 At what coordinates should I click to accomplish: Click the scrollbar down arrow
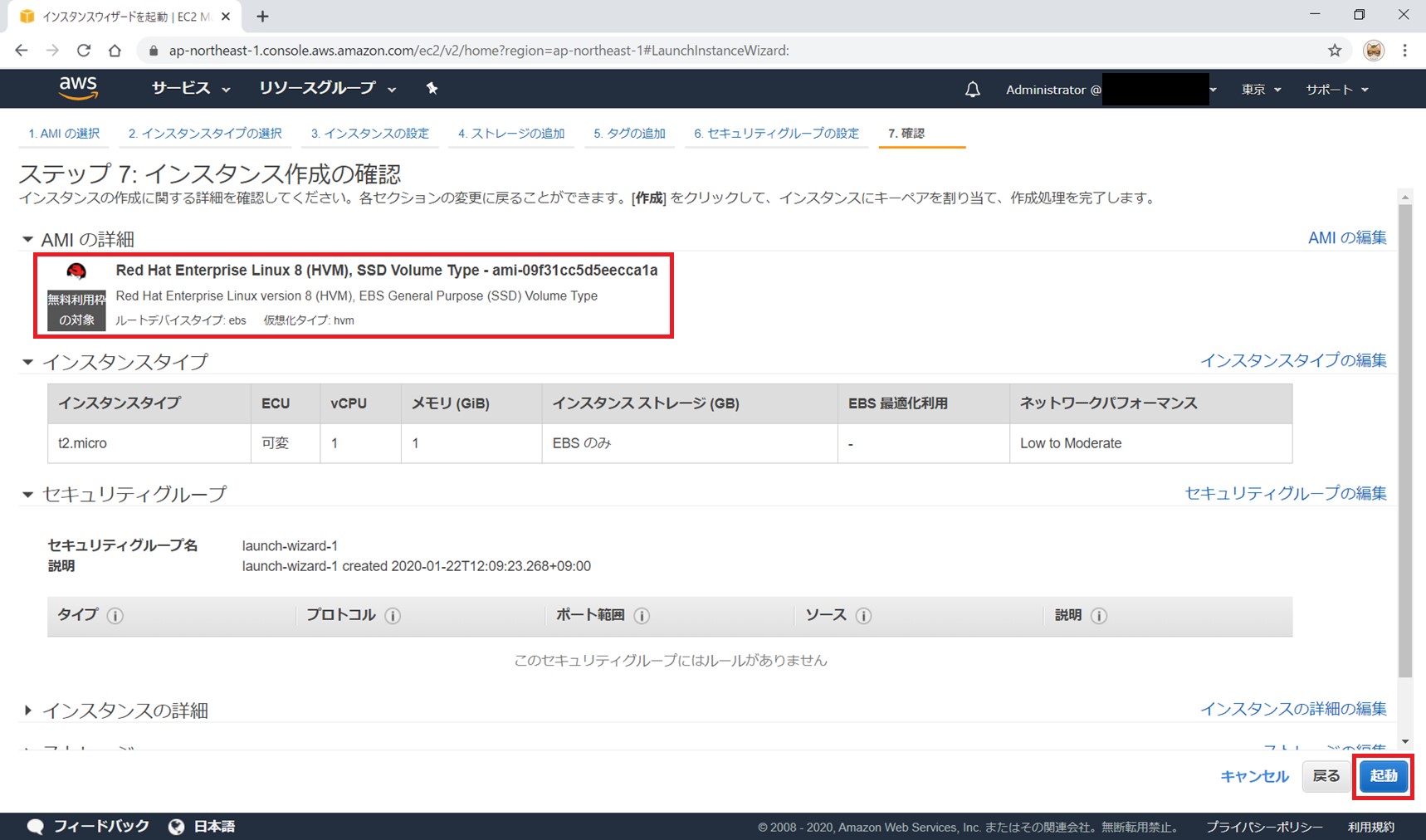[1404, 740]
